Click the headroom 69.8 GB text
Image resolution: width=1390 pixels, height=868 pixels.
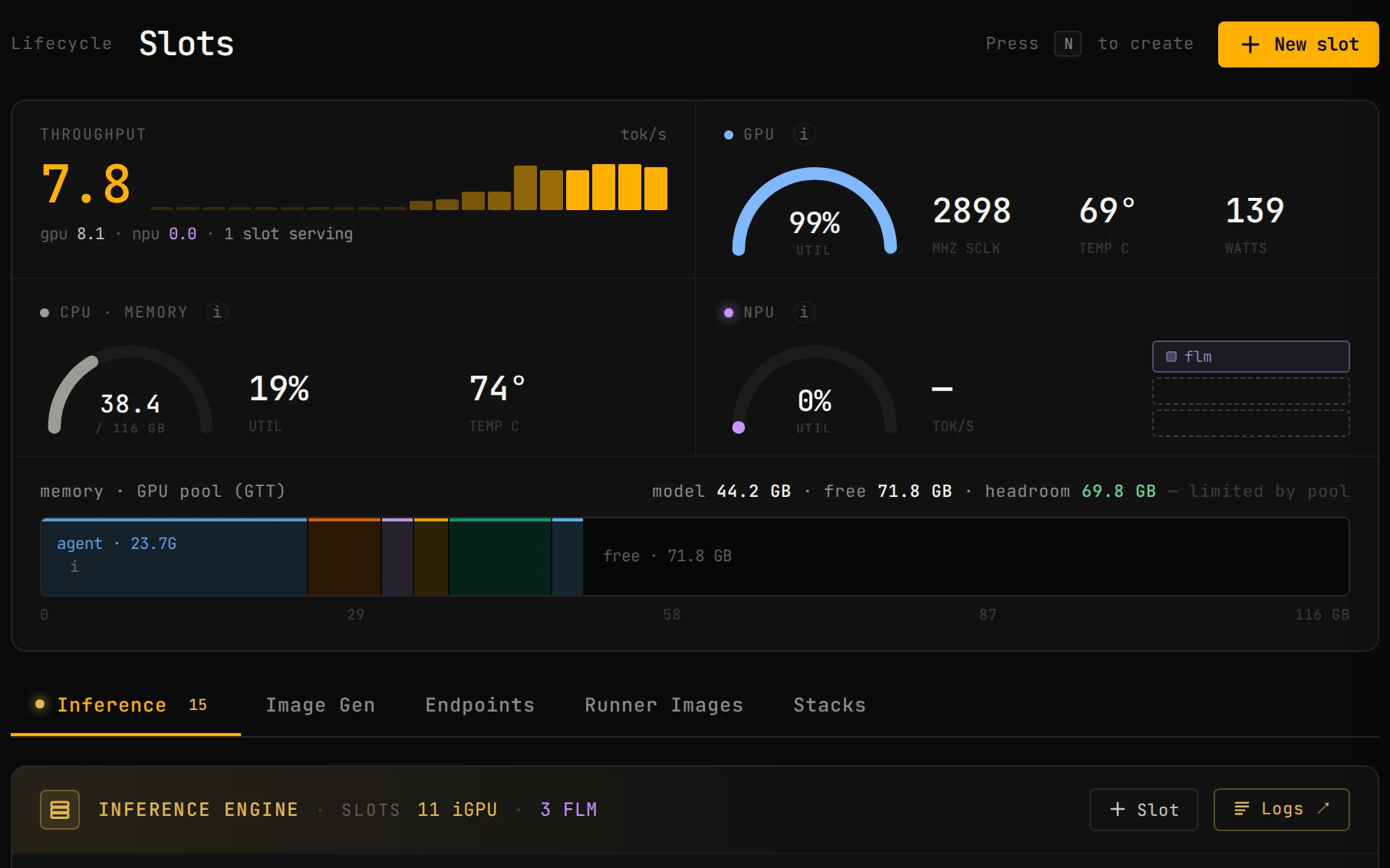point(1070,491)
